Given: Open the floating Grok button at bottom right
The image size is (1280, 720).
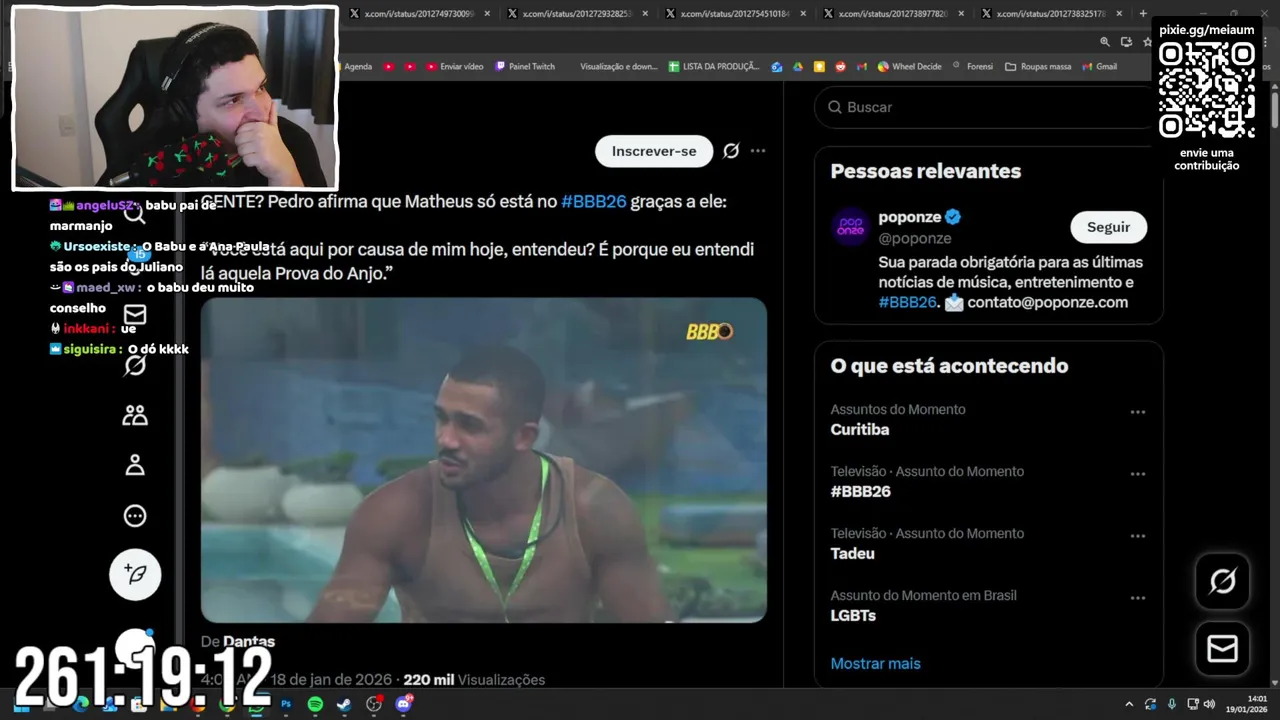Looking at the screenshot, I should pyautogui.click(x=1223, y=581).
